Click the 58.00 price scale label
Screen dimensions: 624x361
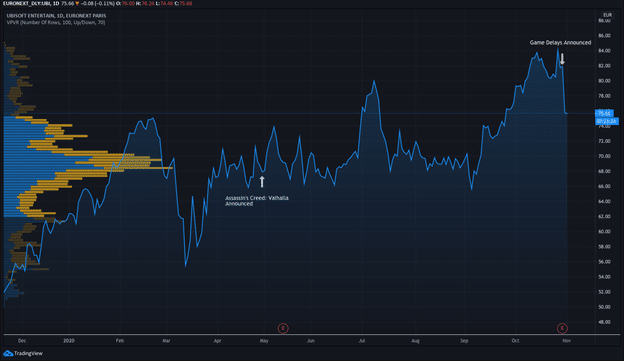tap(604, 247)
